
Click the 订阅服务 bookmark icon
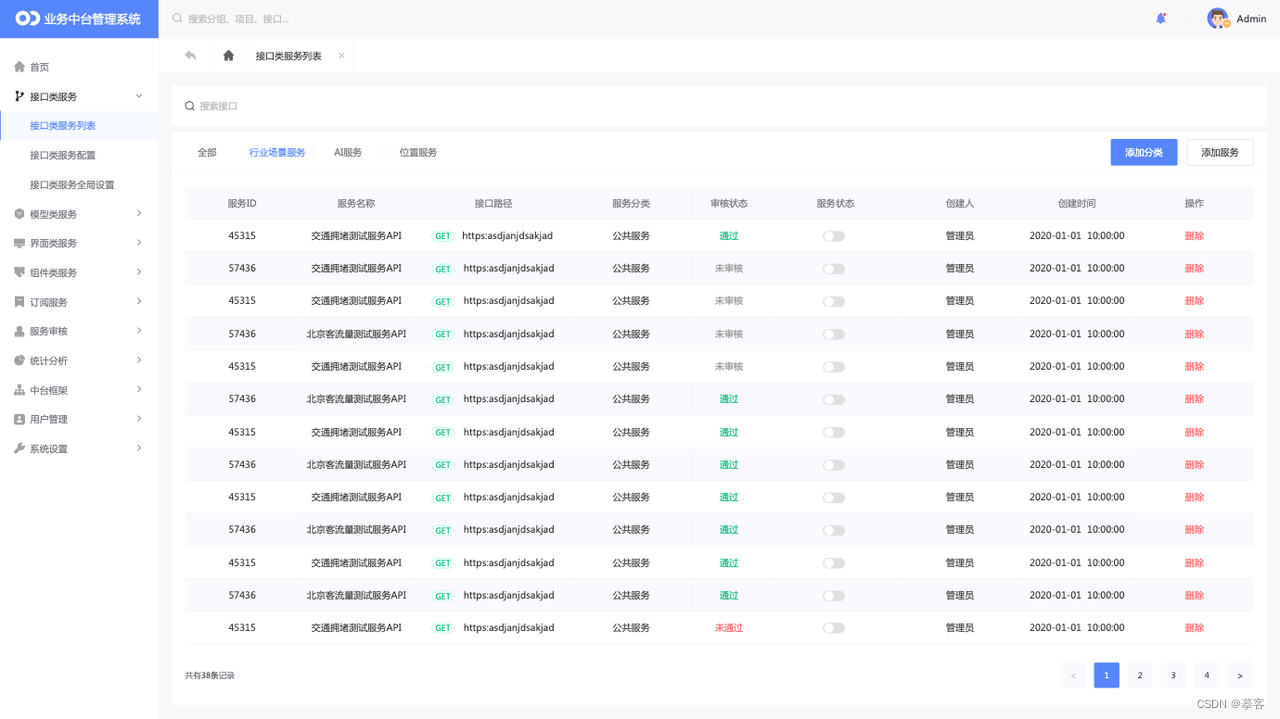pos(19,302)
